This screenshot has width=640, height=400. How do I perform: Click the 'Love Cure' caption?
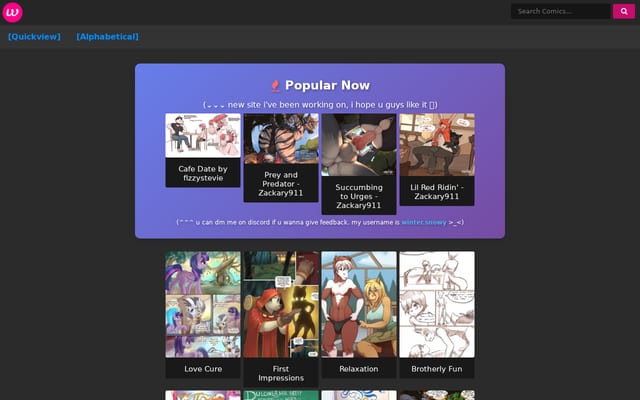click(203, 369)
